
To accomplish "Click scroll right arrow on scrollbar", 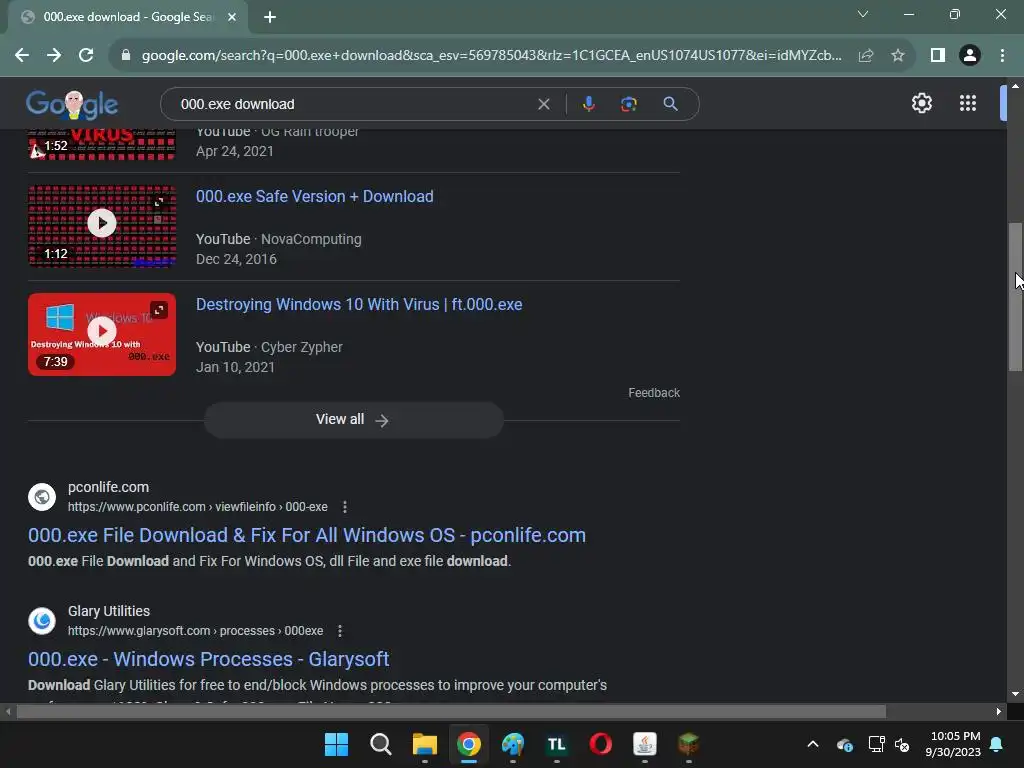I will click(x=999, y=711).
